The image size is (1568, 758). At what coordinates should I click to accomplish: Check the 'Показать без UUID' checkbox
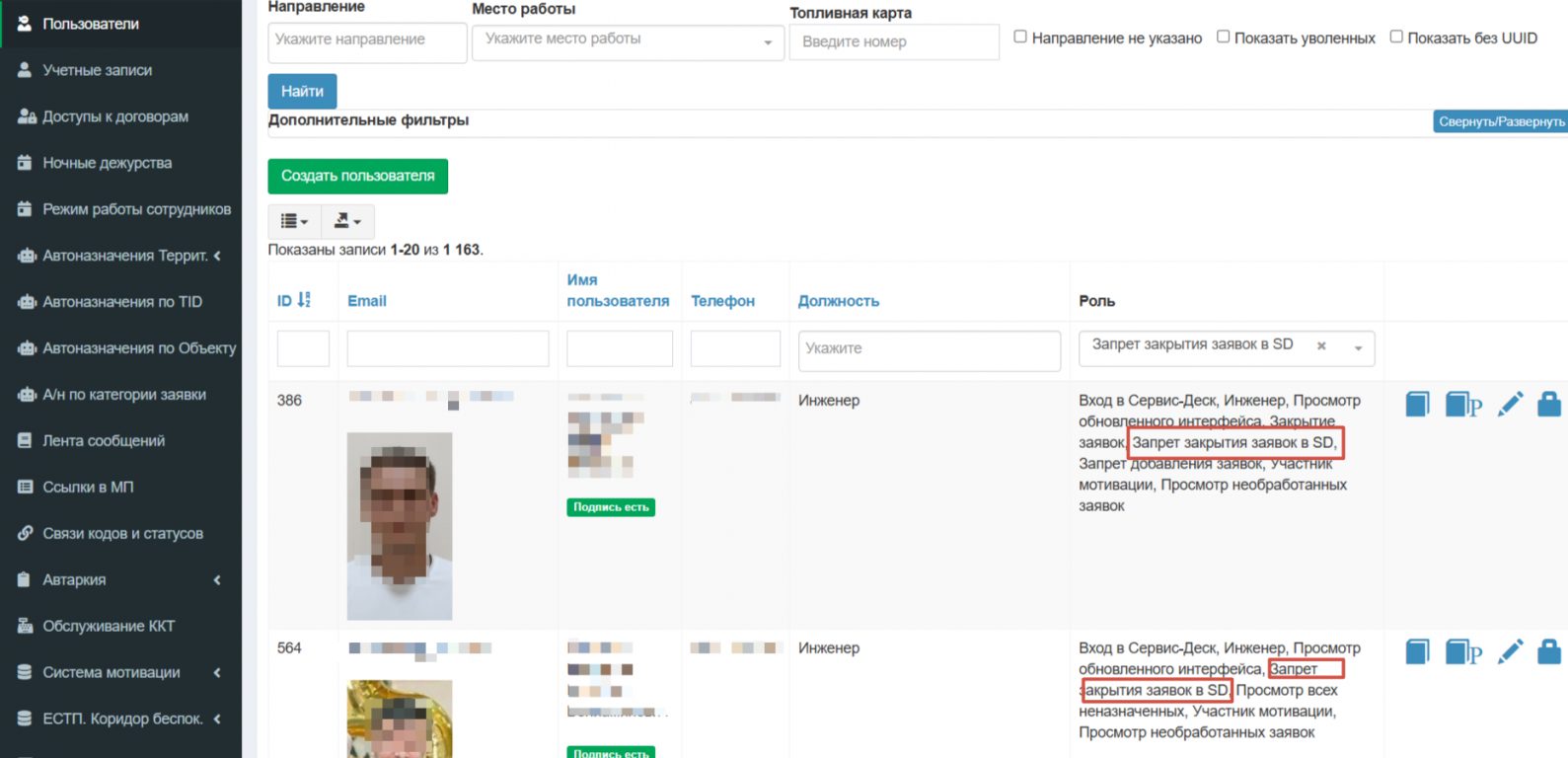1396,37
